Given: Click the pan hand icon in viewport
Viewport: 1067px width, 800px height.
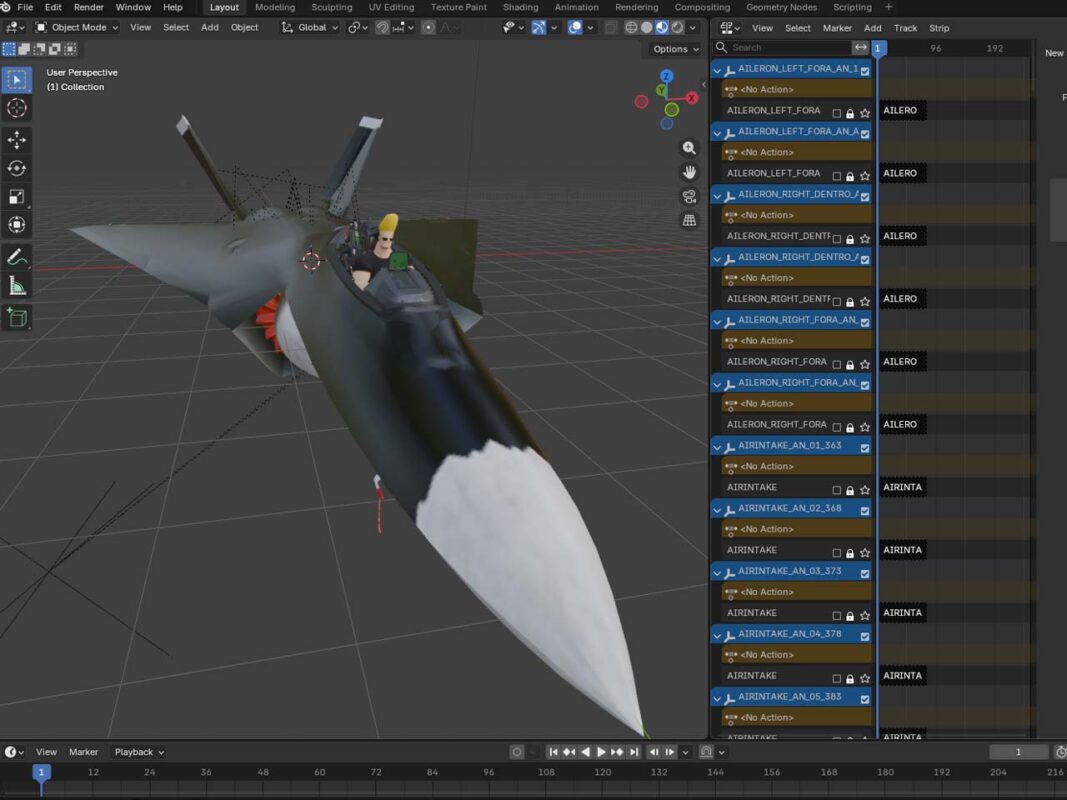Looking at the screenshot, I should tap(689, 172).
